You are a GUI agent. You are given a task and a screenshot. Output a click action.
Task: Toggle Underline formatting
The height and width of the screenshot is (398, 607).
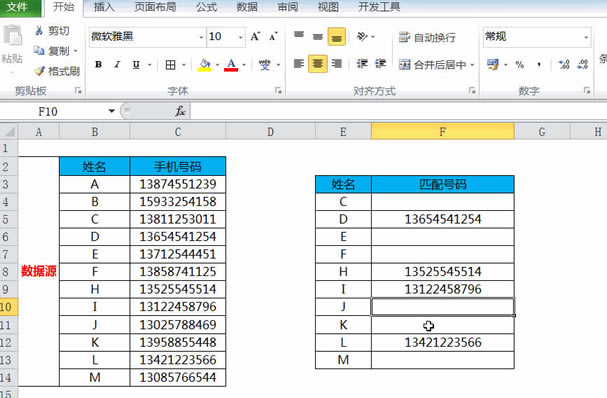pyautogui.click(x=136, y=65)
